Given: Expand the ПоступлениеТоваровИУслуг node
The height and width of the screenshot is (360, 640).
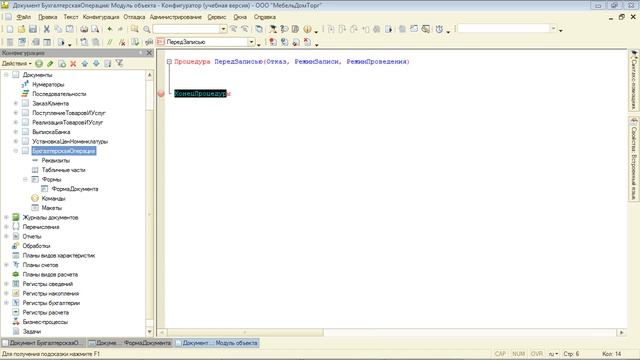Looking at the screenshot, I should [16, 113].
